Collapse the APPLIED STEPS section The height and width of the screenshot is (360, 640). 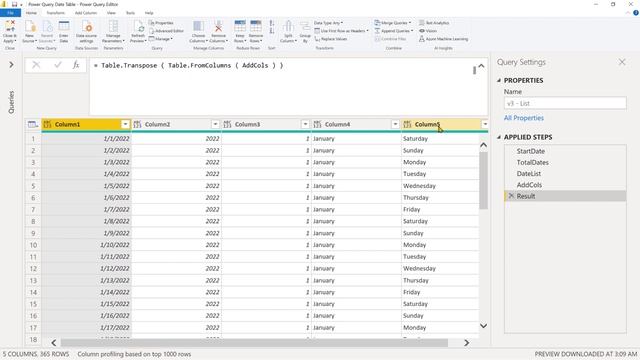pyautogui.click(x=499, y=137)
